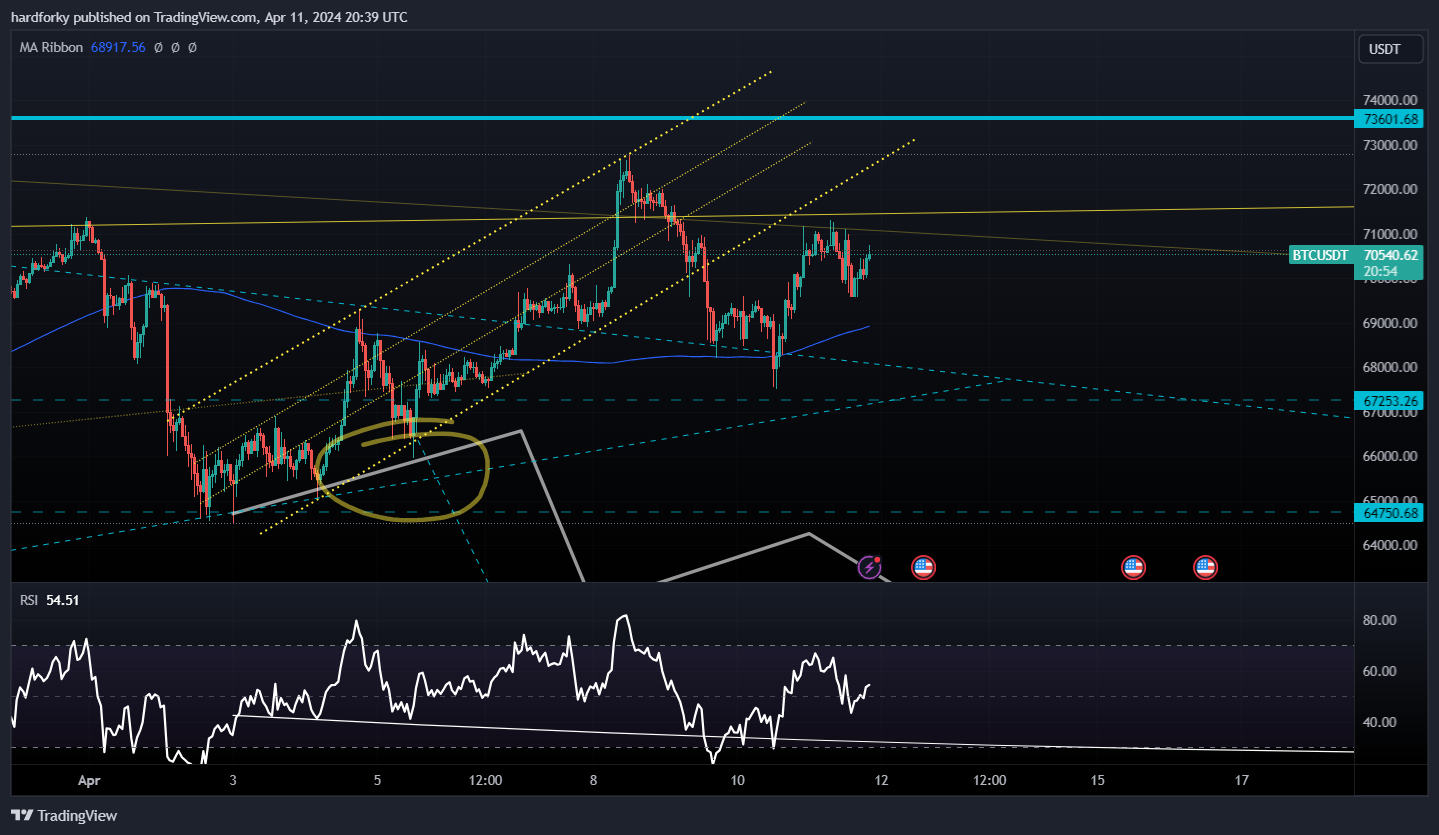1439x835 pixels.
Task: Click the current price label 70540.62
Action: coord(1390,255)
